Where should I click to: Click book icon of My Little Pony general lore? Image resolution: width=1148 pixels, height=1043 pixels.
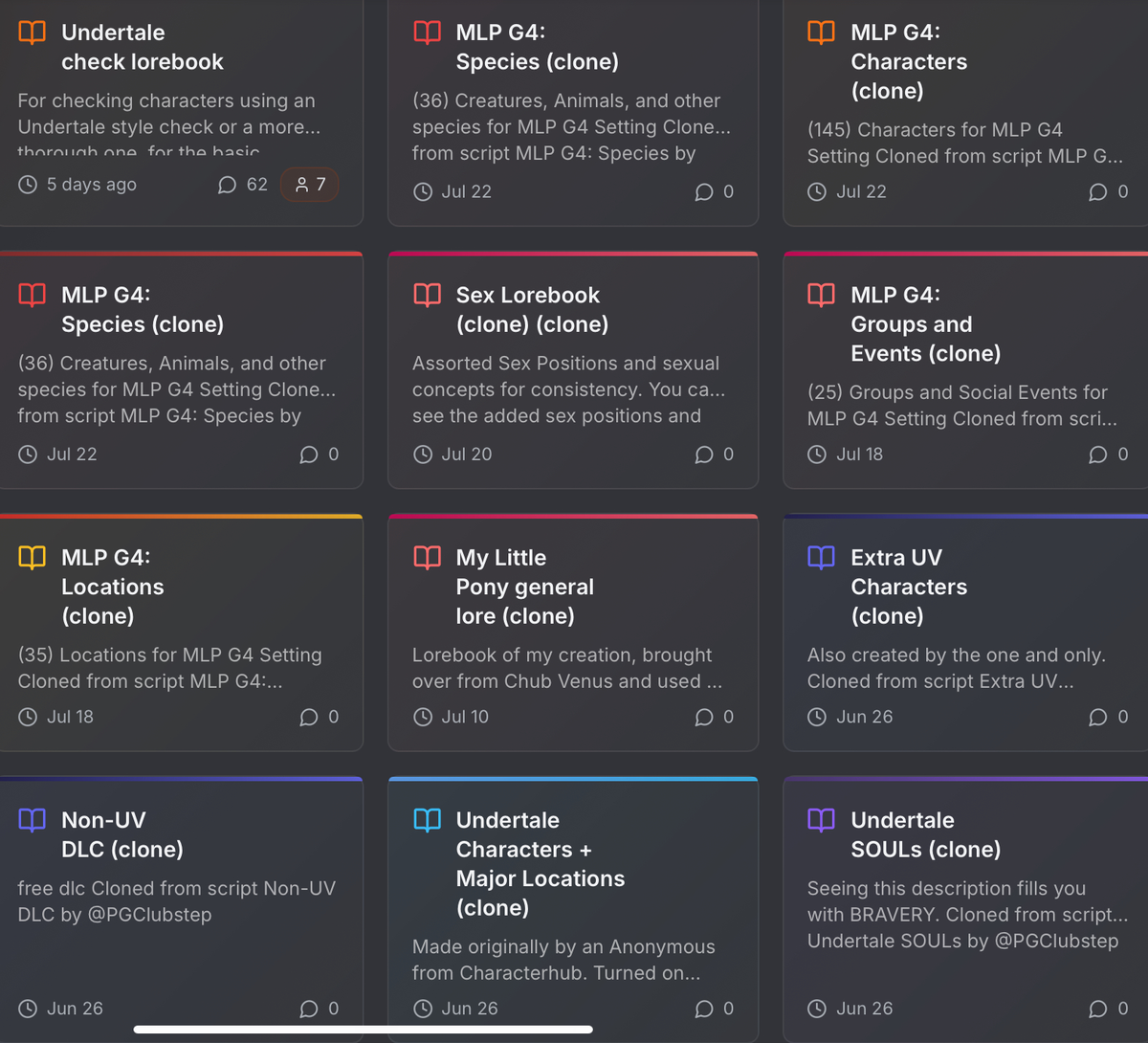tap(427, 557)
